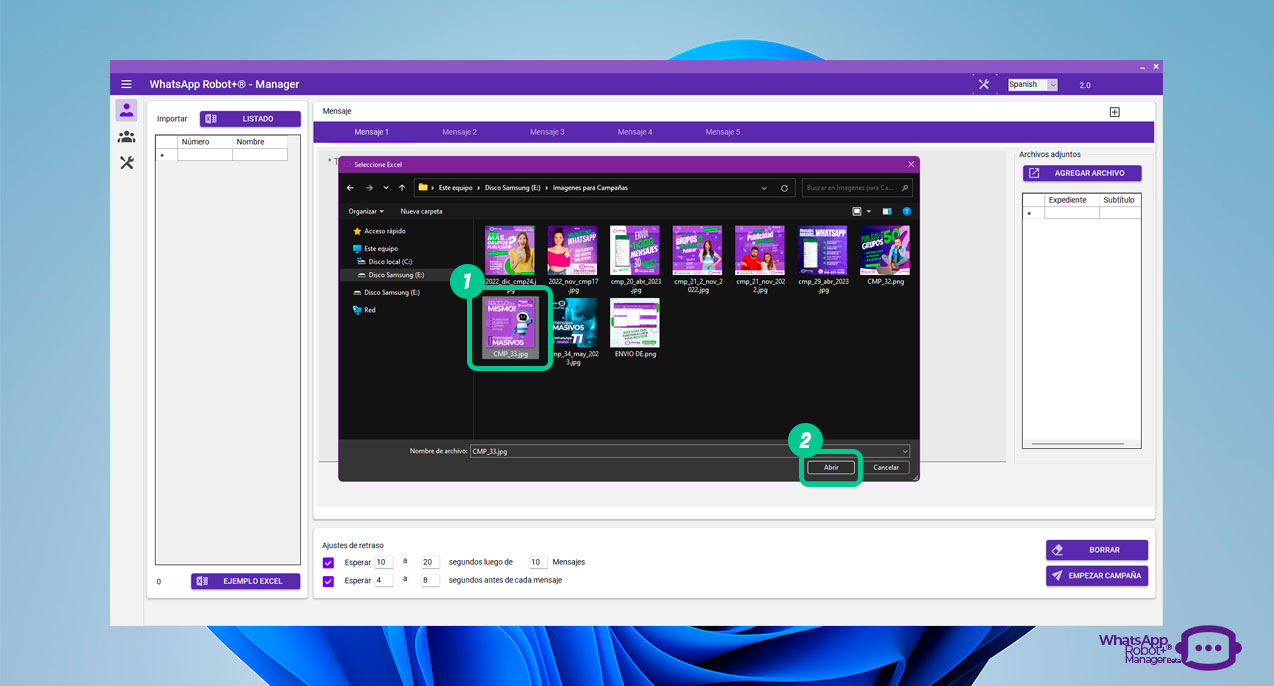Open the tools wrench icon in the sidebar
Image resolution: width=1274 pixels, height=686 pixels.
point(126,162)
